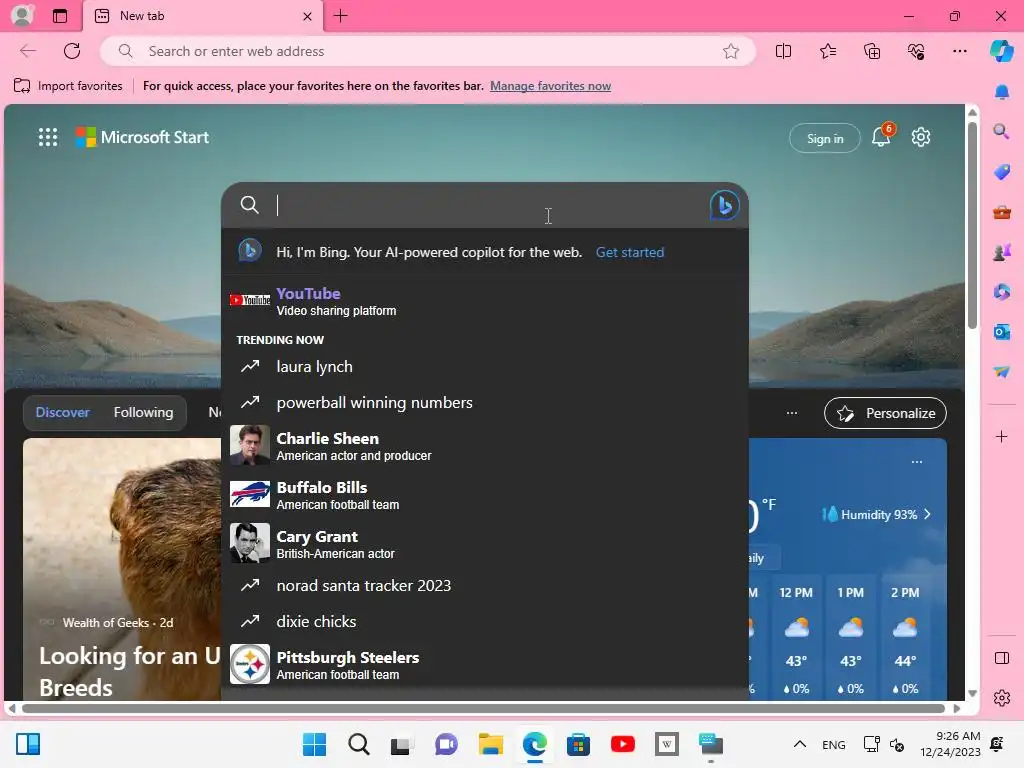Open sidebar notifications bell
Screen dimensions: 1024x768
coord(1002,92)
